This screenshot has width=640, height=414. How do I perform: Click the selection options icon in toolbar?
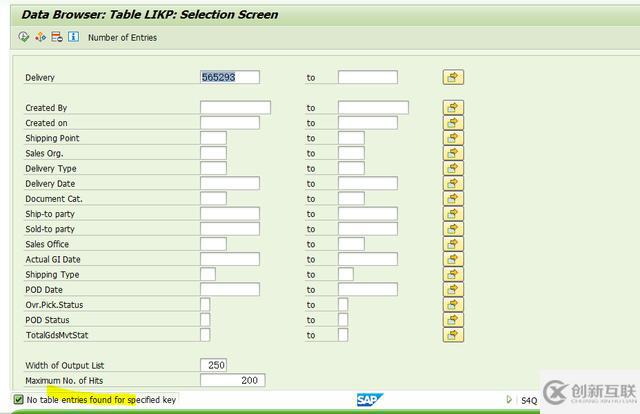(40, 37)
